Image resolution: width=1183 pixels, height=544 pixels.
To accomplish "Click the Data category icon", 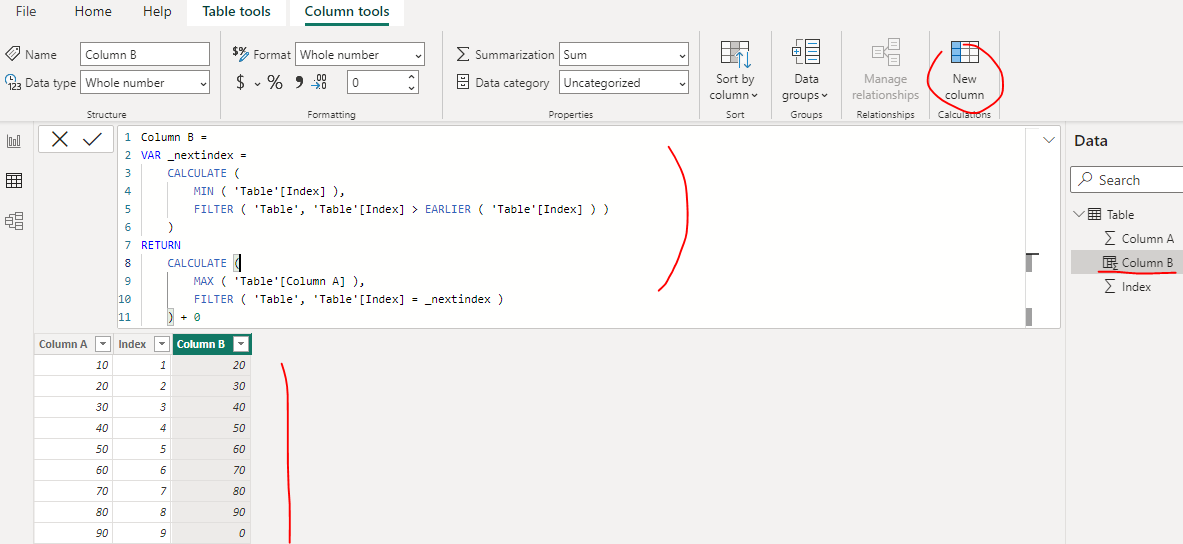I will [463, 82].
